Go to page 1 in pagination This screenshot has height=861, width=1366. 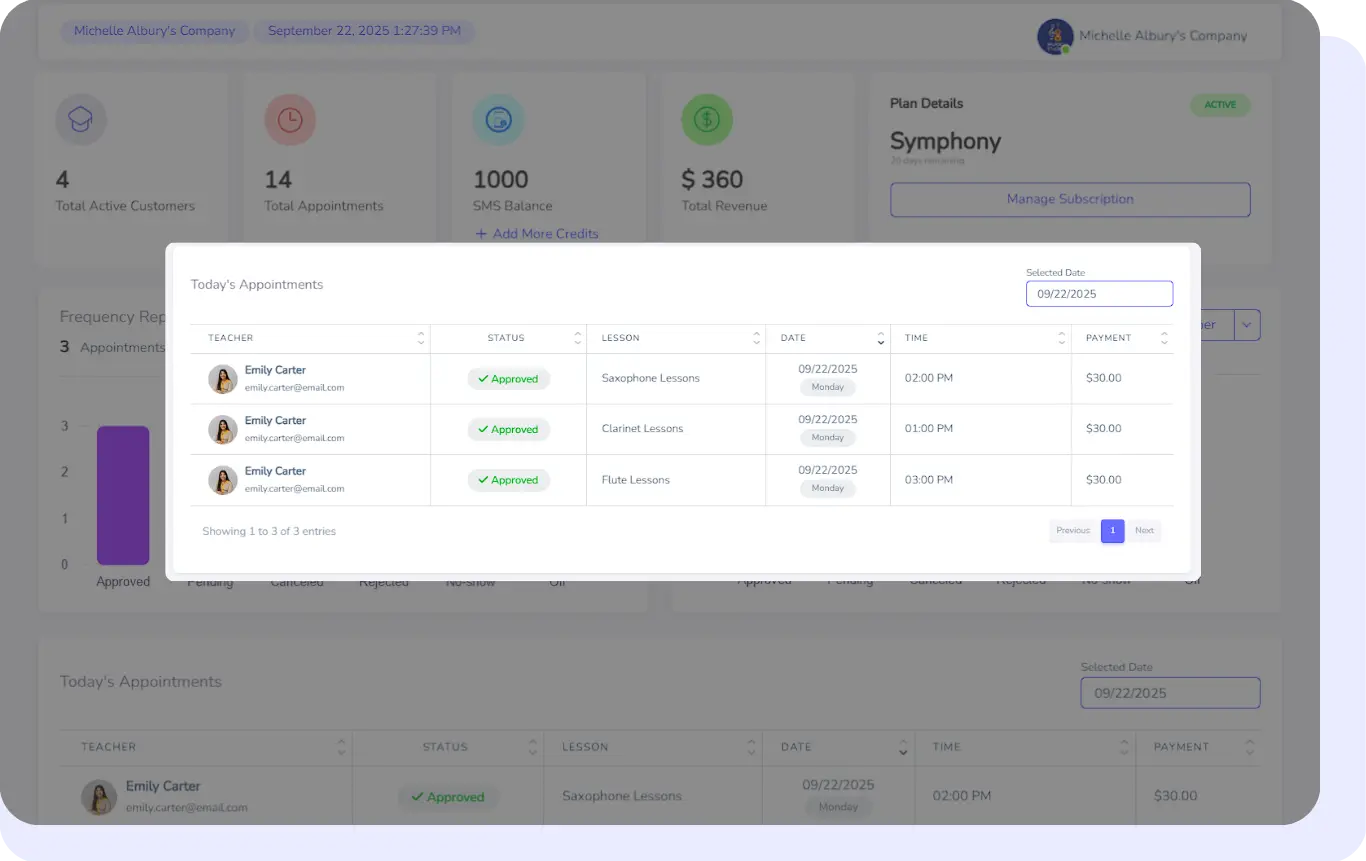tap(1112, 531)
